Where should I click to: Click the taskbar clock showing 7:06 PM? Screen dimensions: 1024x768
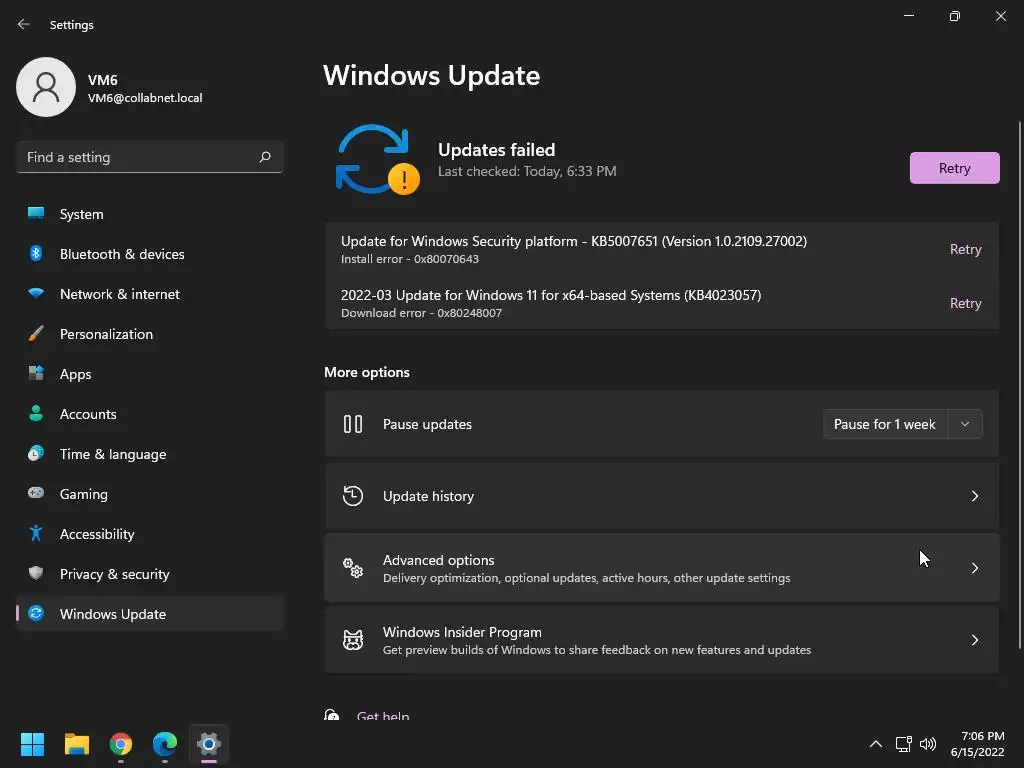click(x=977, y=744)
